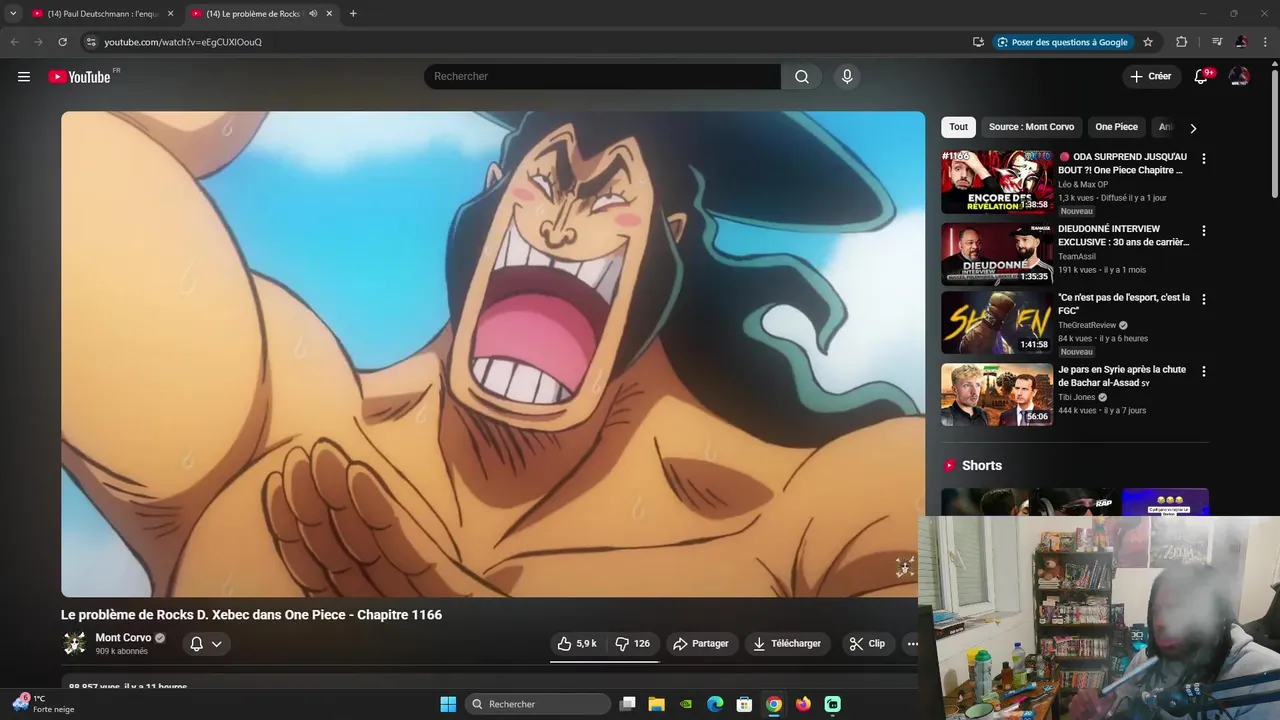Open the ODA SURPREND video thumbnail

tap(997, 182)
